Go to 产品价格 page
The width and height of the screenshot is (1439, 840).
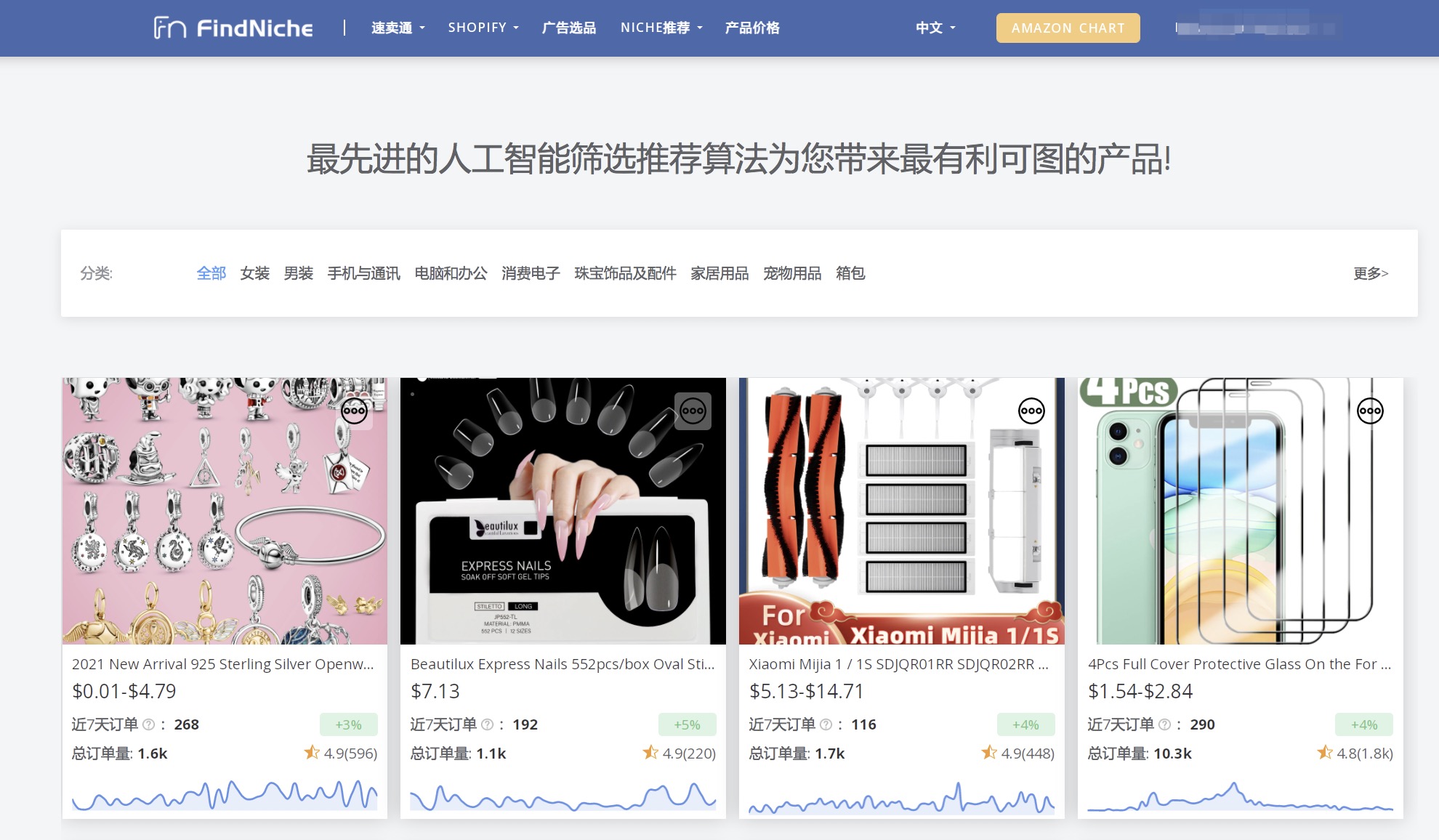752,28
